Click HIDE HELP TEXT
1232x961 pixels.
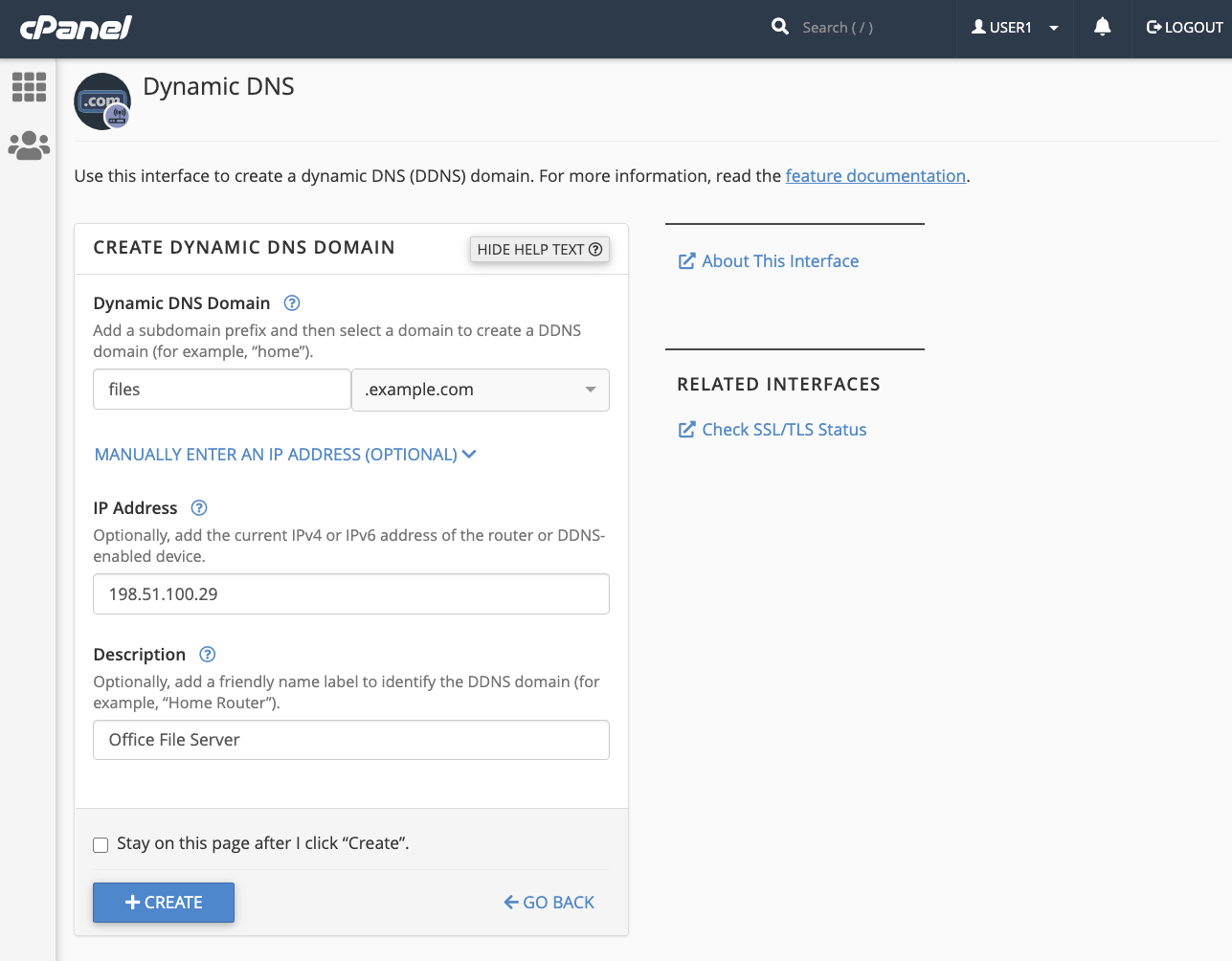539,249
